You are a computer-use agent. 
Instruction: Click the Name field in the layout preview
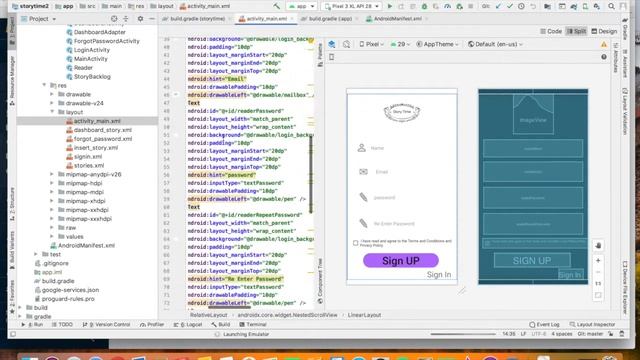tap(402, 148)
